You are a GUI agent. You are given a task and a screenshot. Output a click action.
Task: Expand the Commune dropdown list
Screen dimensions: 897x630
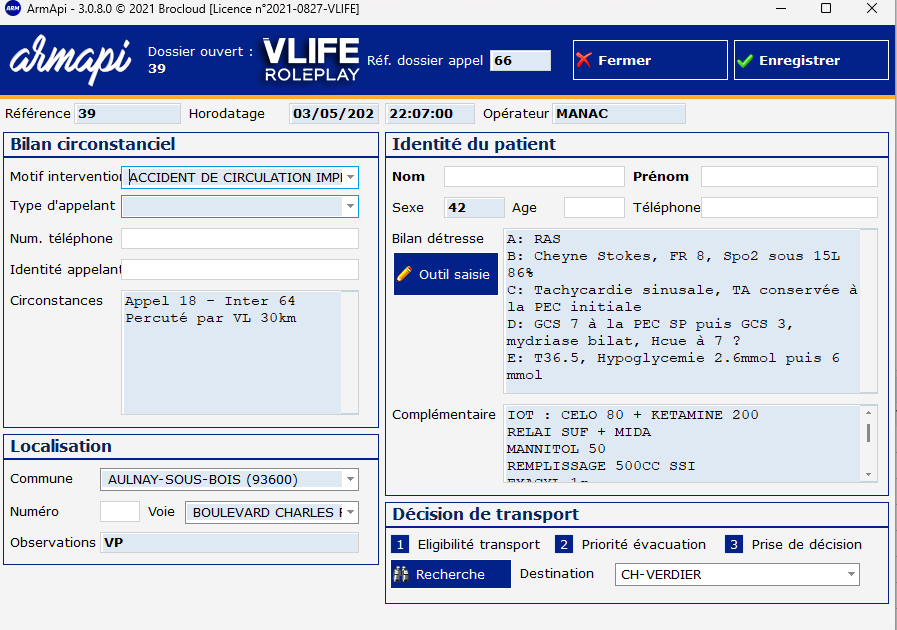[x=350, y=479]
